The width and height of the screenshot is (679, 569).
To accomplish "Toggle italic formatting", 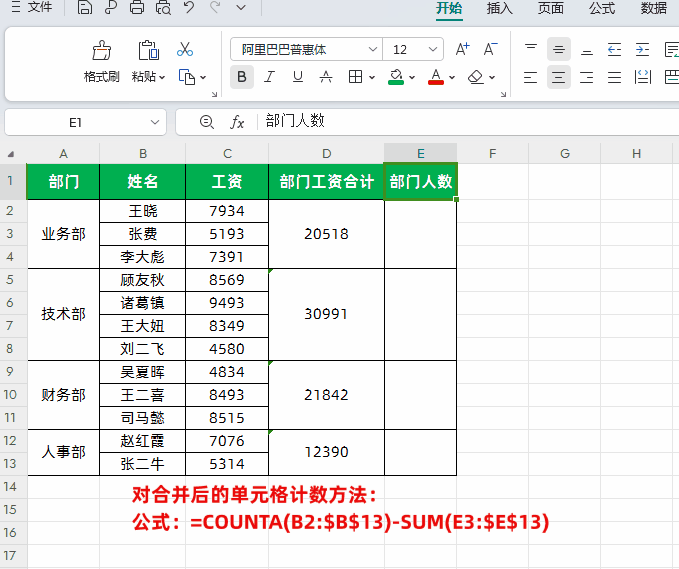I will click(x=269, y=77).
